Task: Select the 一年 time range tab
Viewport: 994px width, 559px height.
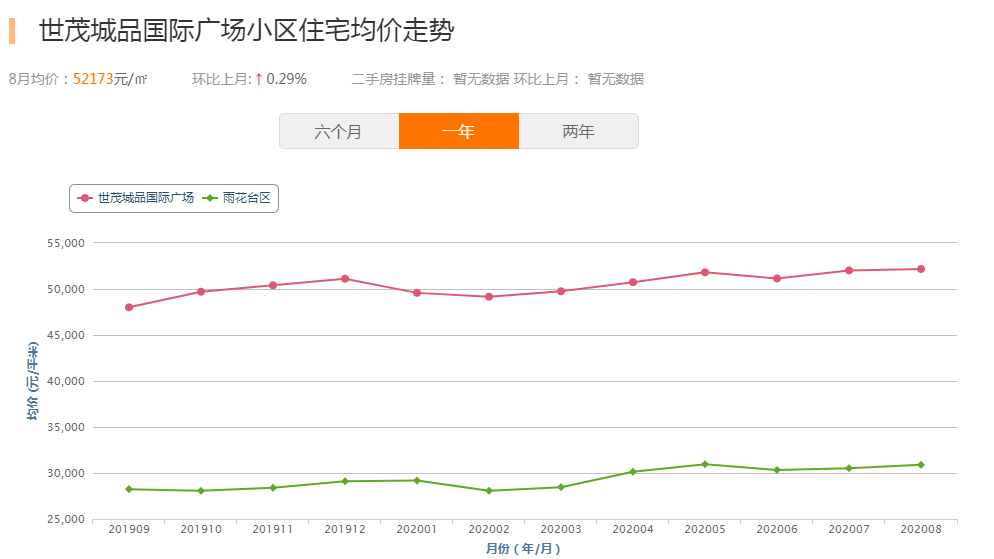Action: (x=458, y=131)
